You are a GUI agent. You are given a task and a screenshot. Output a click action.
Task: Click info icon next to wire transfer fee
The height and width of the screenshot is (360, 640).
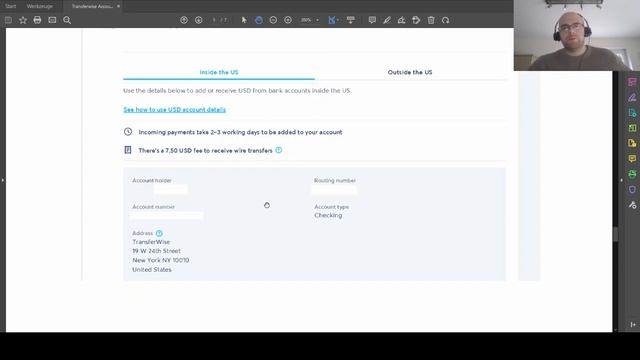click(278, 150)
